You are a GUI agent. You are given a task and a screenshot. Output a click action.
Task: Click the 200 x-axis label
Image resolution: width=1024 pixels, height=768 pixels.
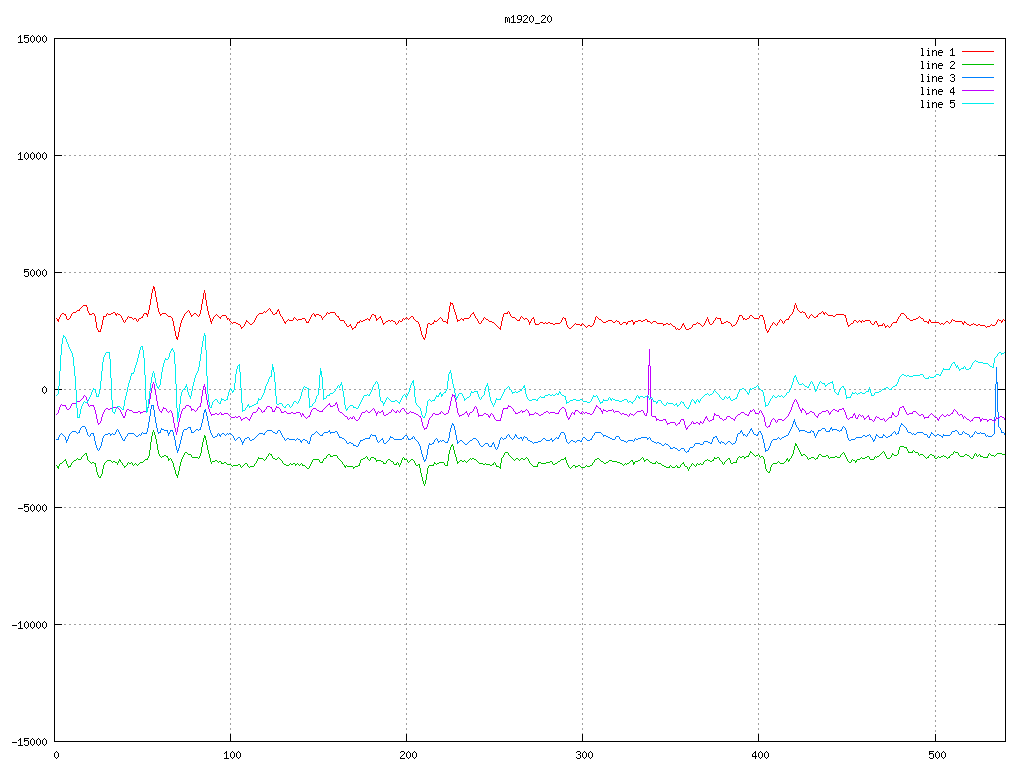click(x=408, y=756)
